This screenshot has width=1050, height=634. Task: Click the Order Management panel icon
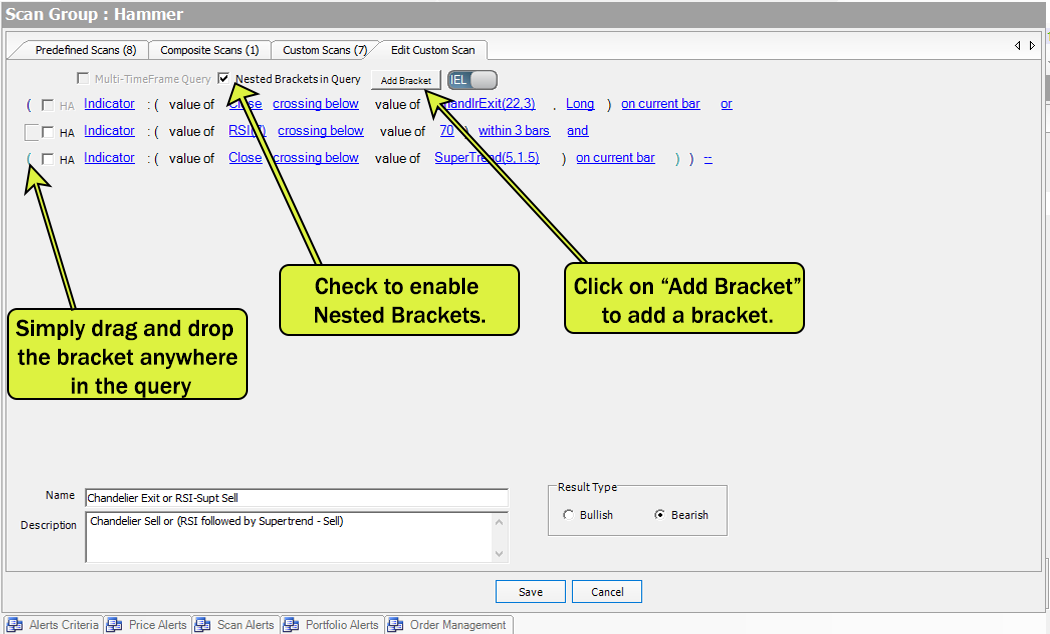click(x=395, y=625)
